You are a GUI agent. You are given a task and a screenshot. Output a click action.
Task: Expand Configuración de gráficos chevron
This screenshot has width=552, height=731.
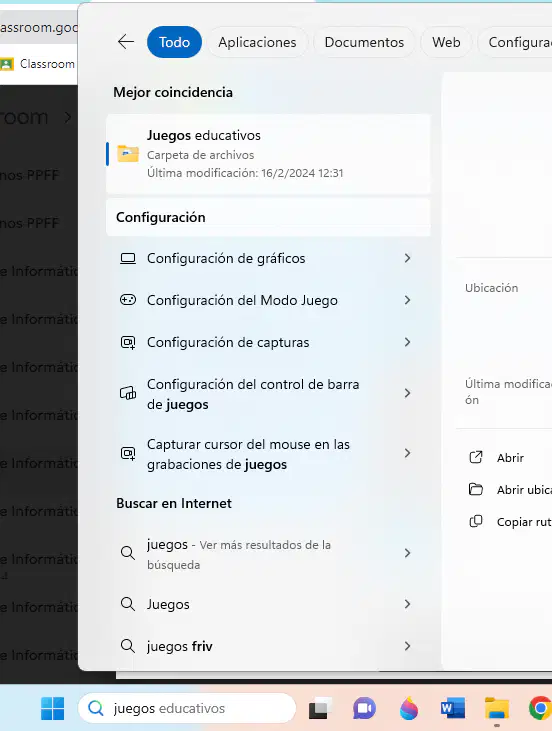coord(407,258)
